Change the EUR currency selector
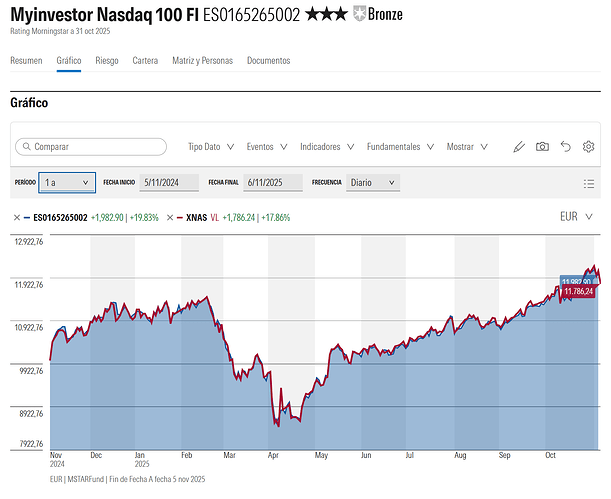This screenshot has width=611, height=499. tap(576, 216)
